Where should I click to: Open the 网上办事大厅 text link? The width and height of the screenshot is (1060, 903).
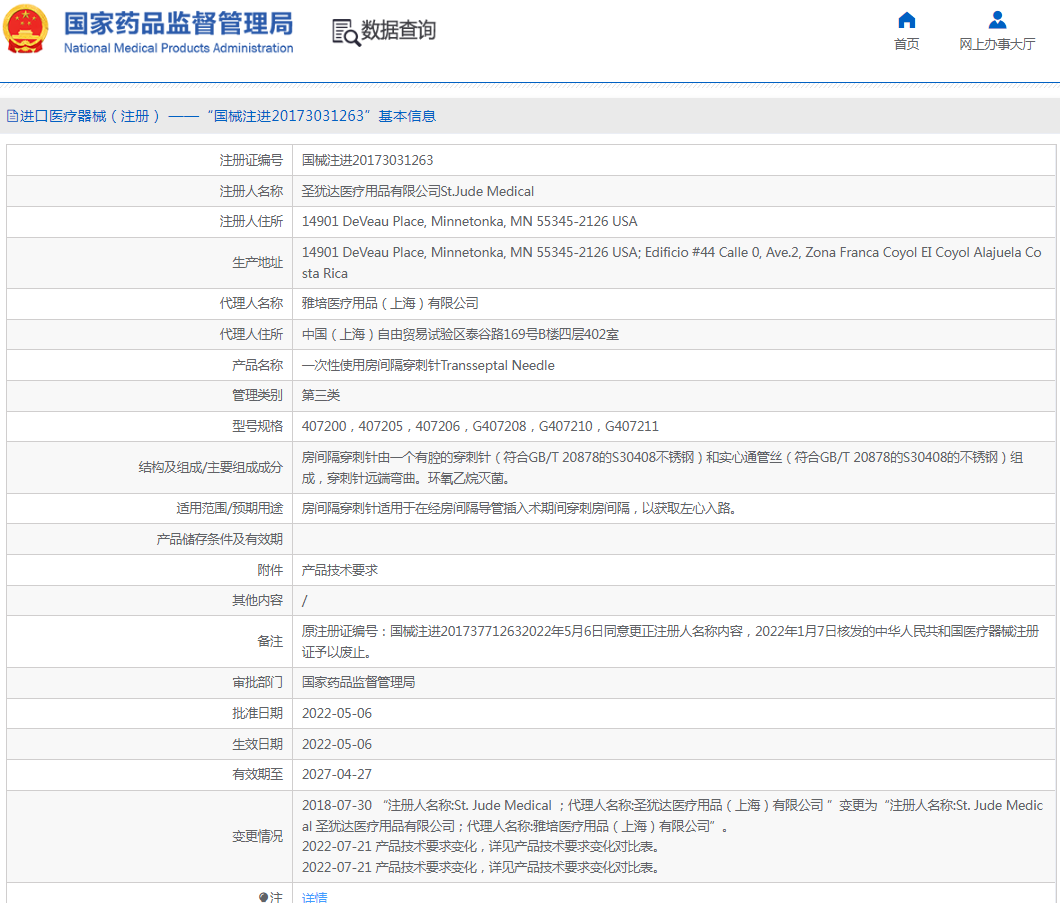click(997, 44)
